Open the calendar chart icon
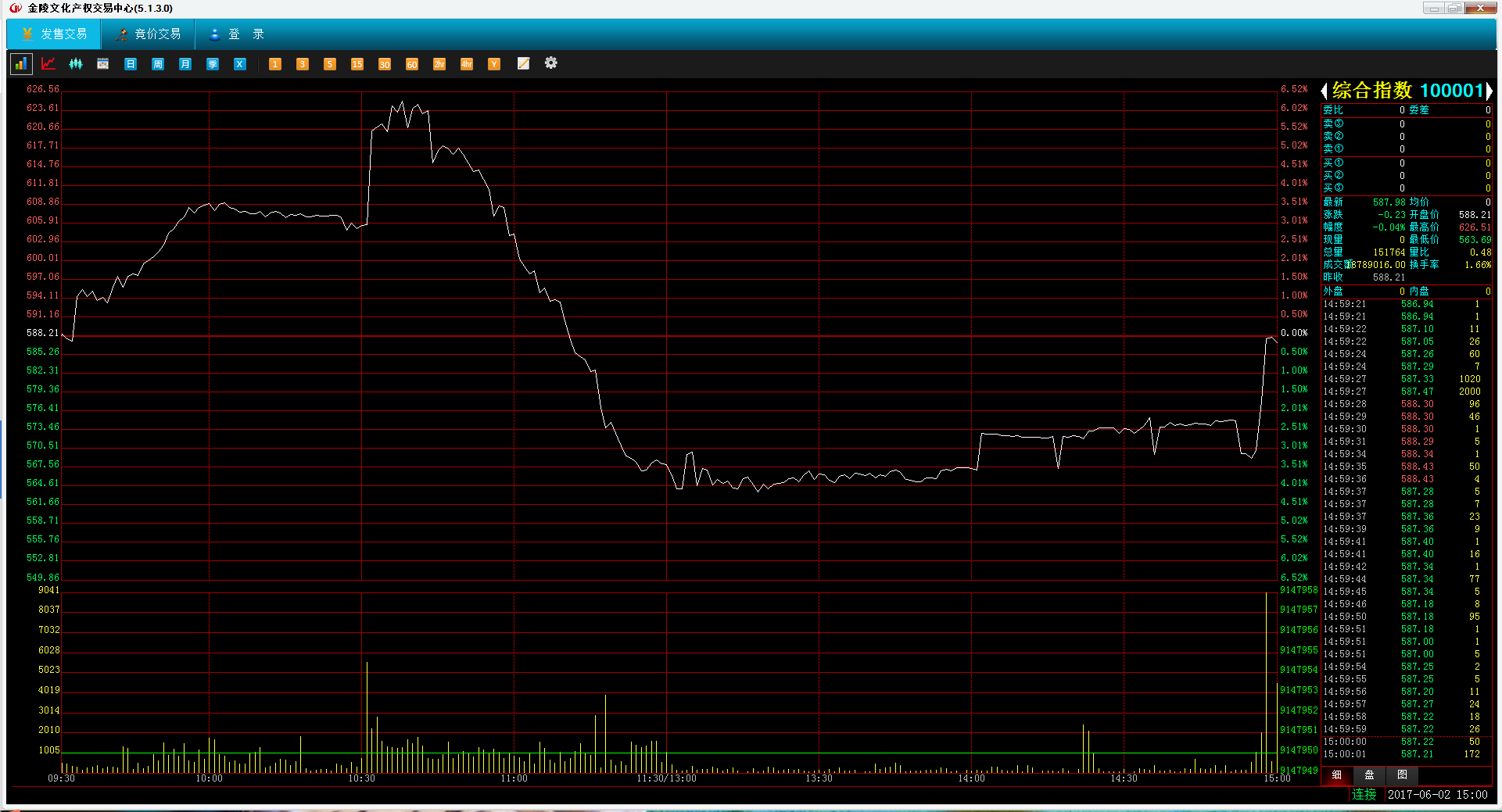This screenshot has height=812, width=1502. pyautogui.click(x=102, y=64)
